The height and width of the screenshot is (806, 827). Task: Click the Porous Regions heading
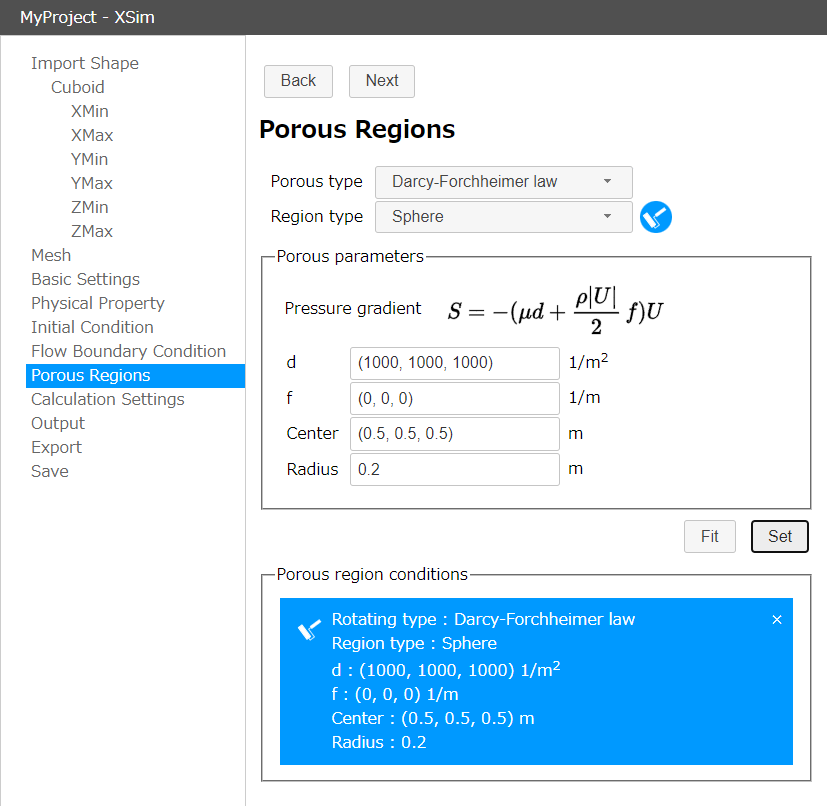357,130
